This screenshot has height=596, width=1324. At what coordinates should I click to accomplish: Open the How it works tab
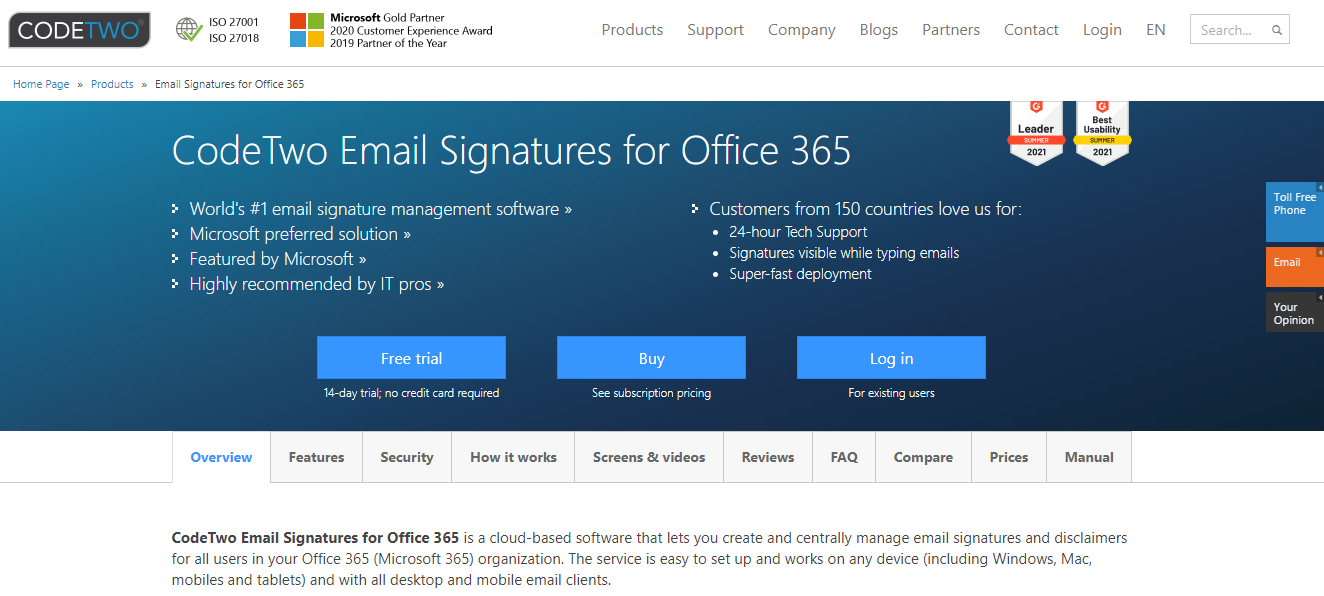pyautogui.click(x=513, y=457)
